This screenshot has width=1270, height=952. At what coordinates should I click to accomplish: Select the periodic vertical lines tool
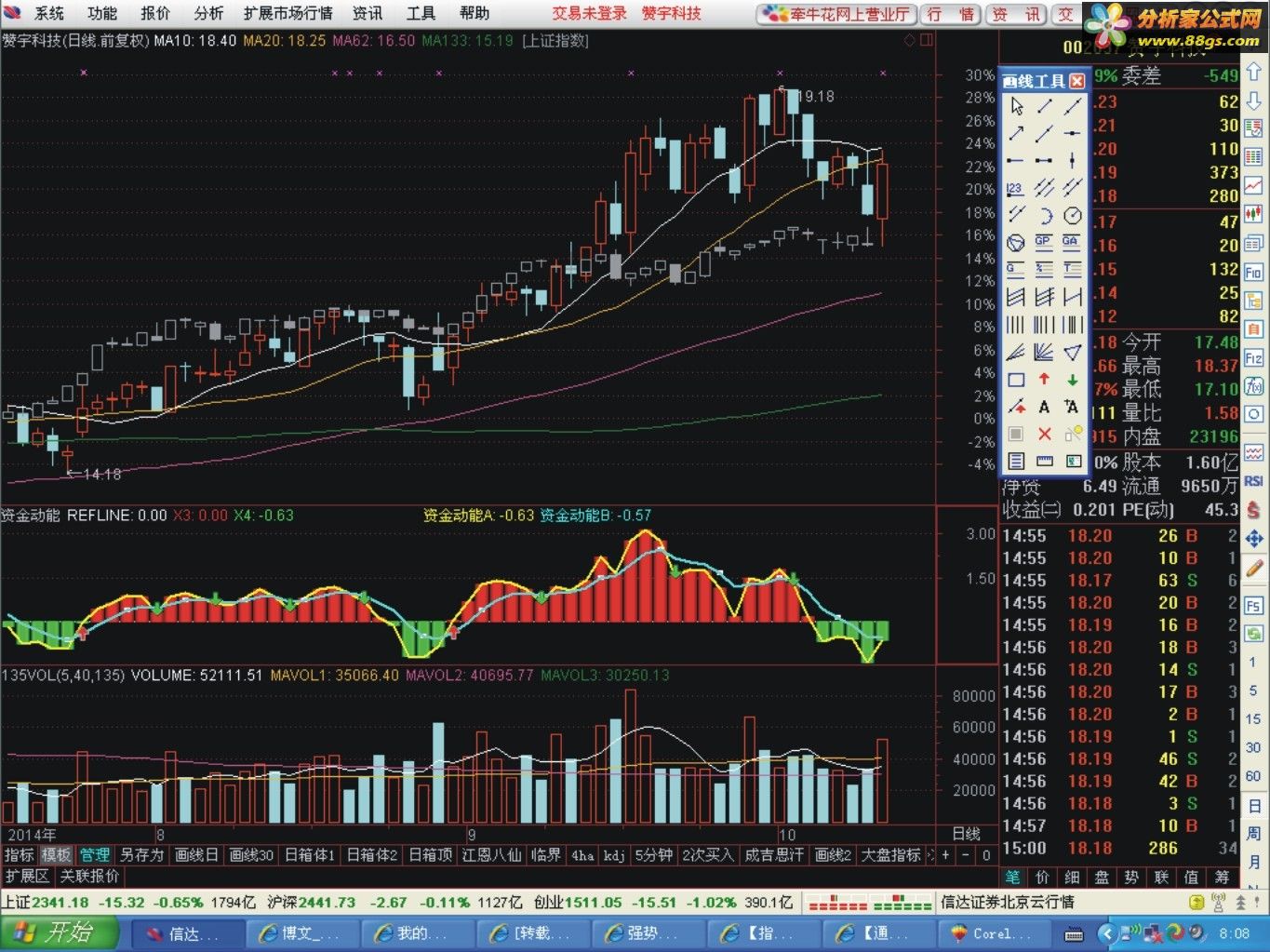[1016, 325]
